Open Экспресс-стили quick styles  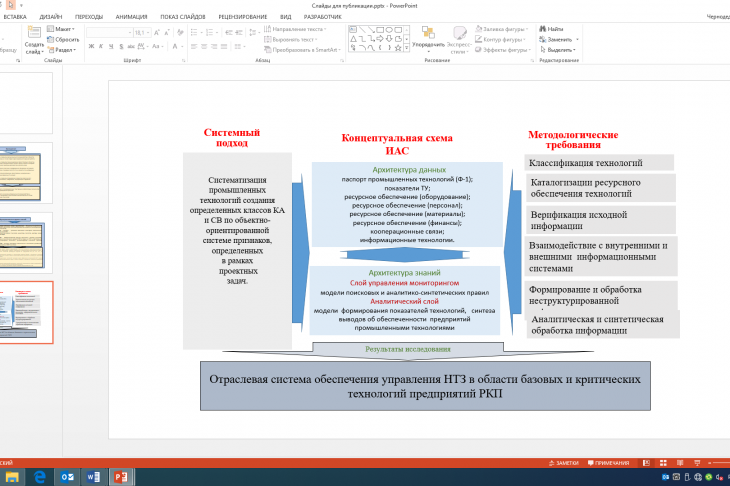pyautogui.click(x=460, y=39)
